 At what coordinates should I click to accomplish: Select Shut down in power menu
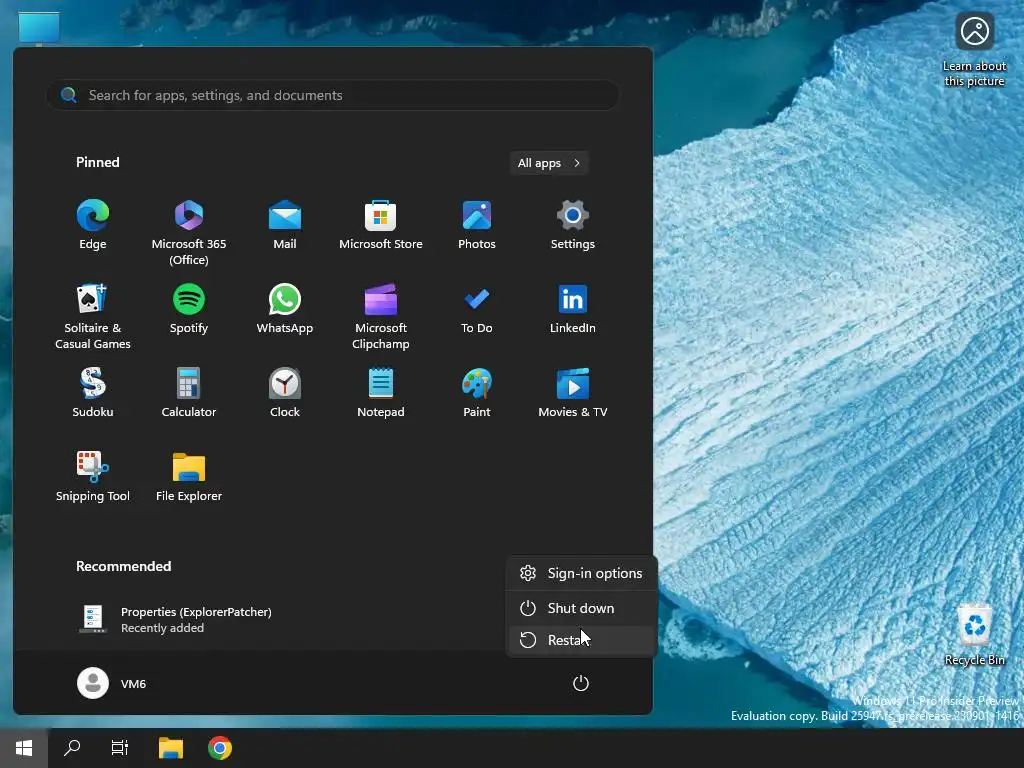[x=581, y=608]
